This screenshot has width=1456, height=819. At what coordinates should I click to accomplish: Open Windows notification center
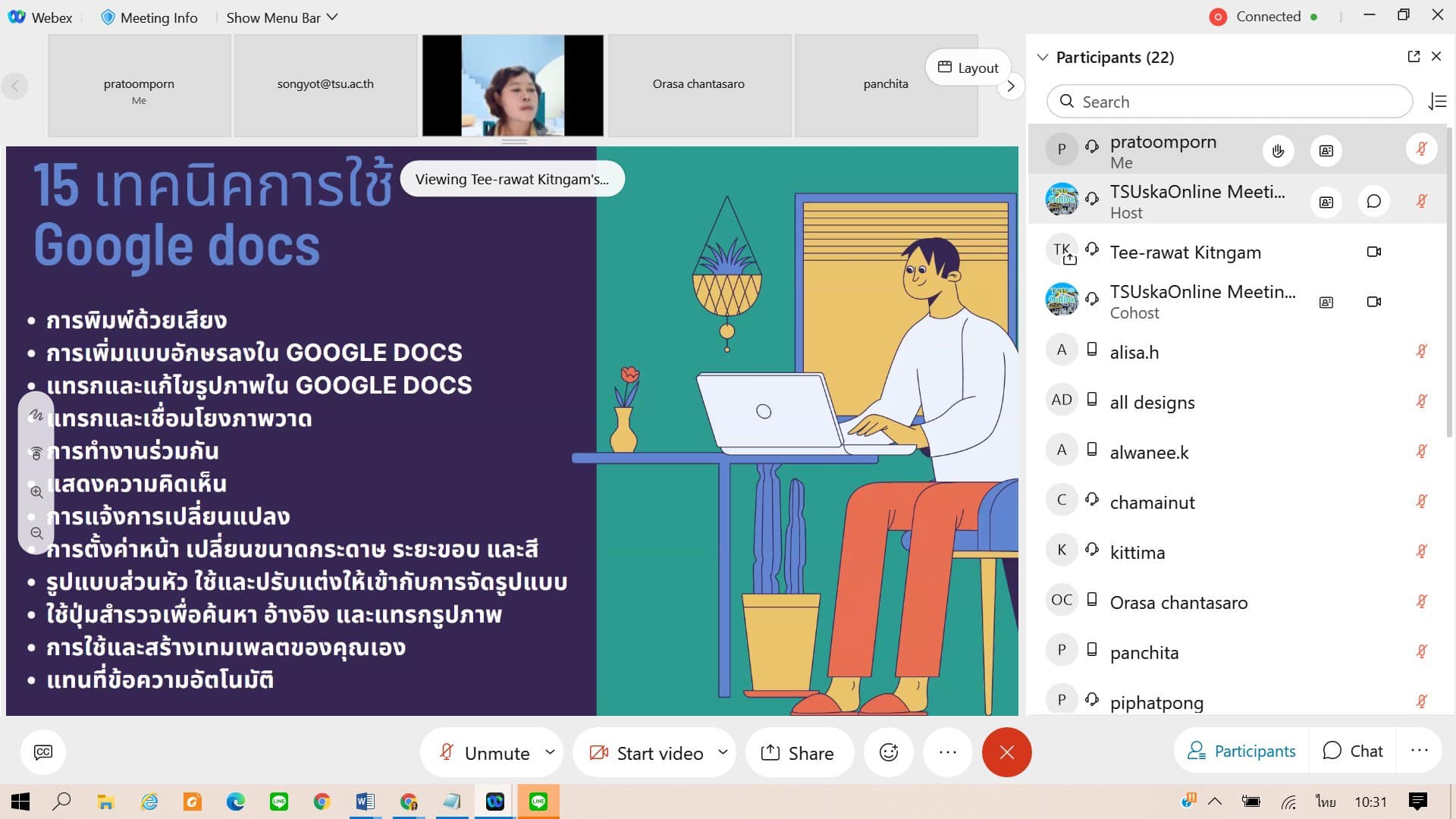tap(1417, 802)
